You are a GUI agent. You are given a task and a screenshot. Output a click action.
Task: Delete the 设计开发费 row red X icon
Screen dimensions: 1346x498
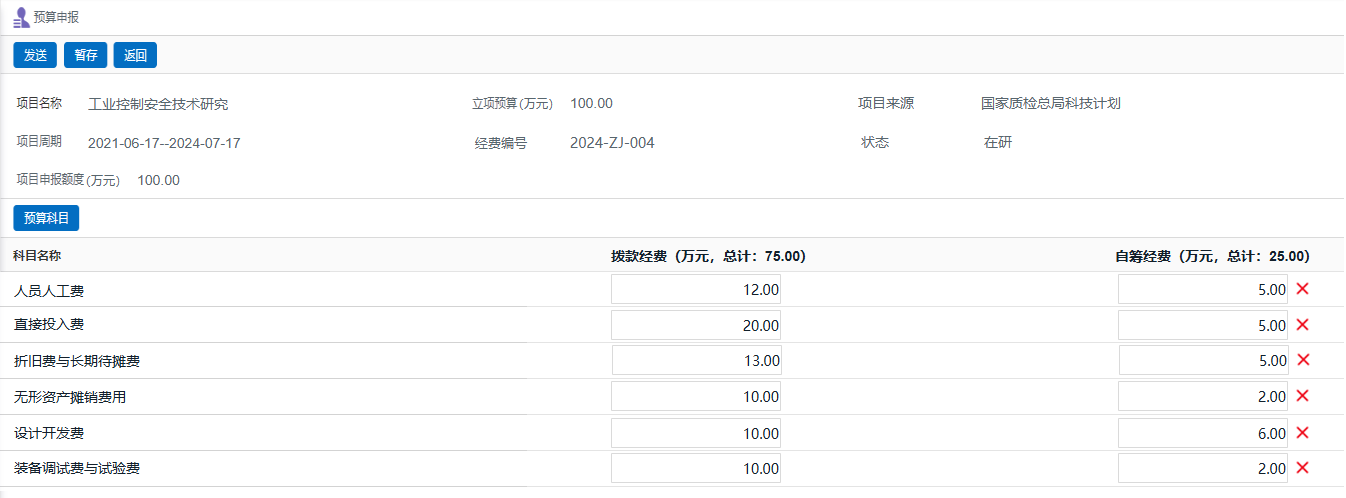pos(1302,433)
